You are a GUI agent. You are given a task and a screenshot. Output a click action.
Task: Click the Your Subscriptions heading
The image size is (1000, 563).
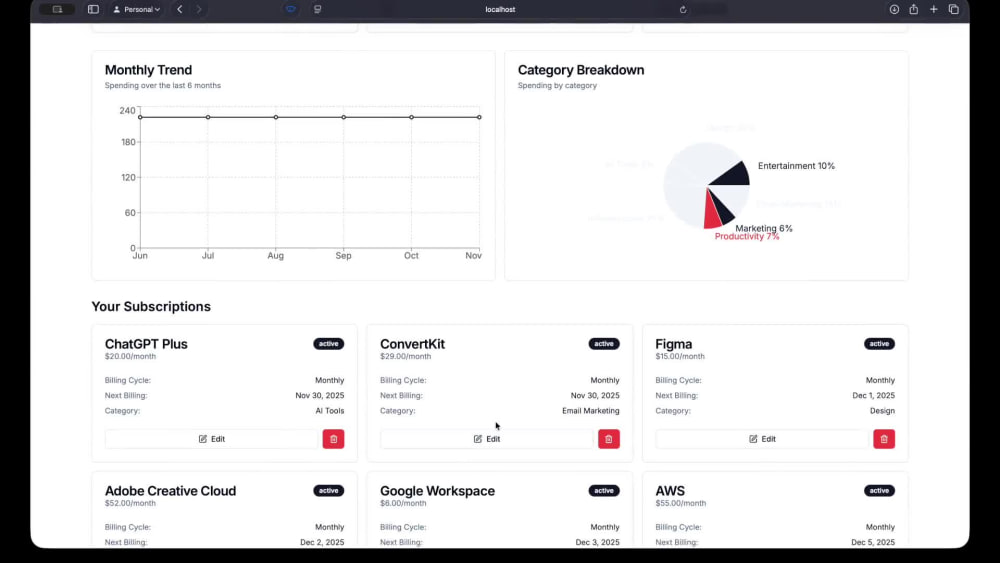tap(151, 307)
